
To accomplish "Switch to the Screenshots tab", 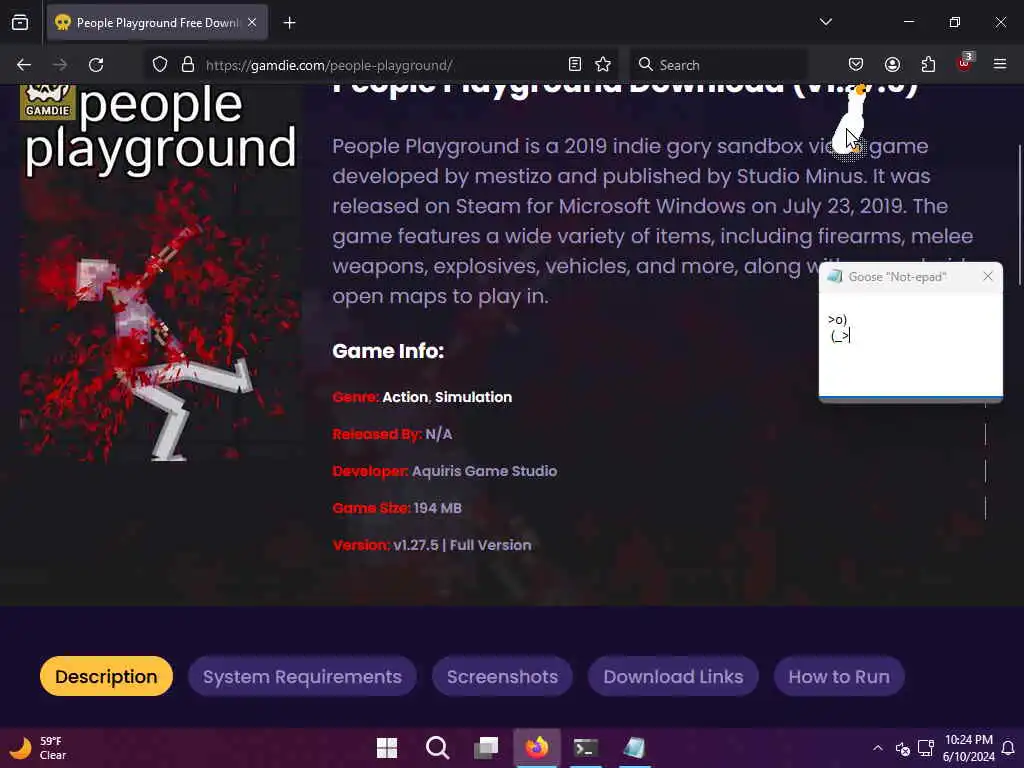I will 503,677.
